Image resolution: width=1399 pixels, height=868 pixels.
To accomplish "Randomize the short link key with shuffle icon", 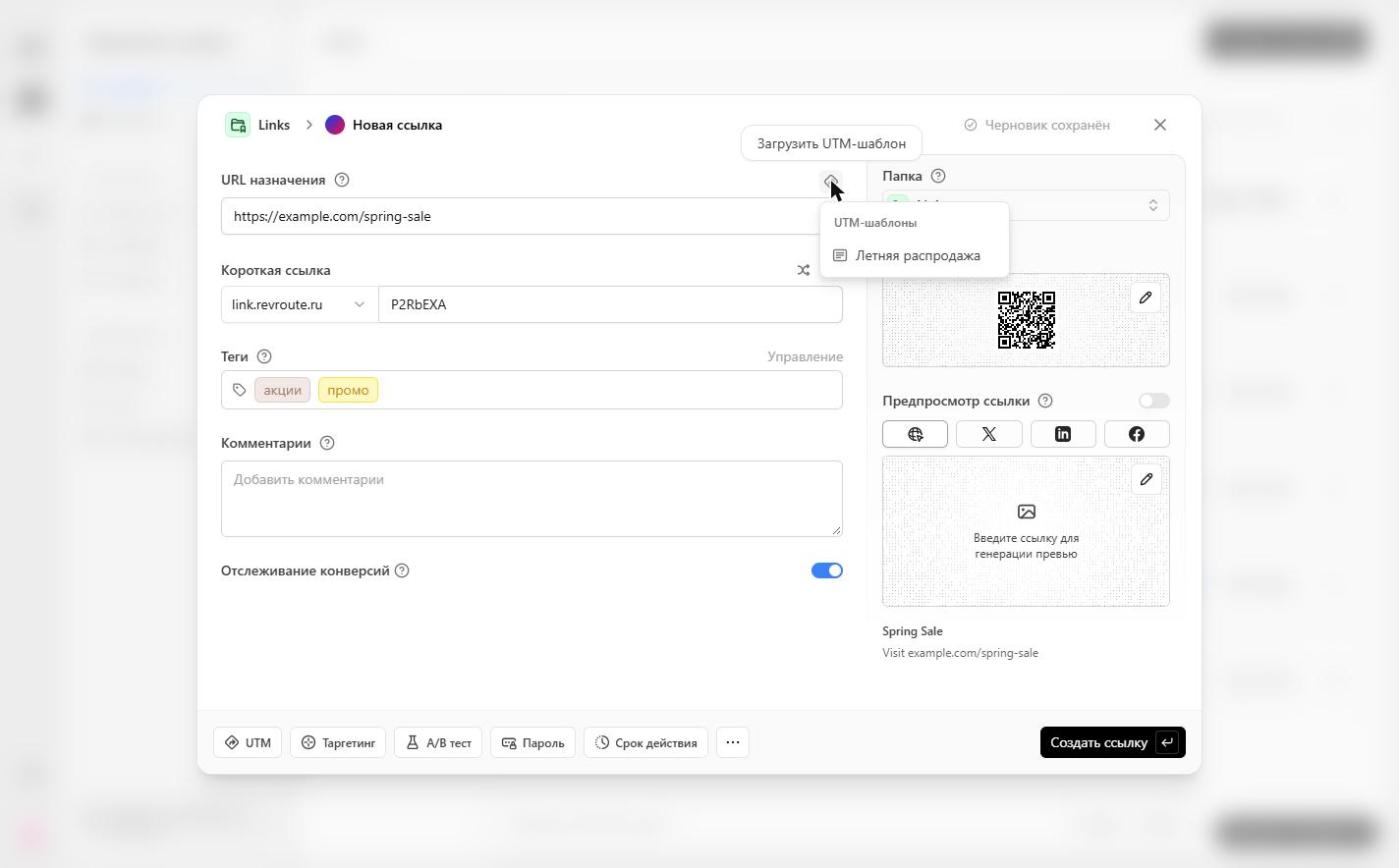I will [803, 270].
